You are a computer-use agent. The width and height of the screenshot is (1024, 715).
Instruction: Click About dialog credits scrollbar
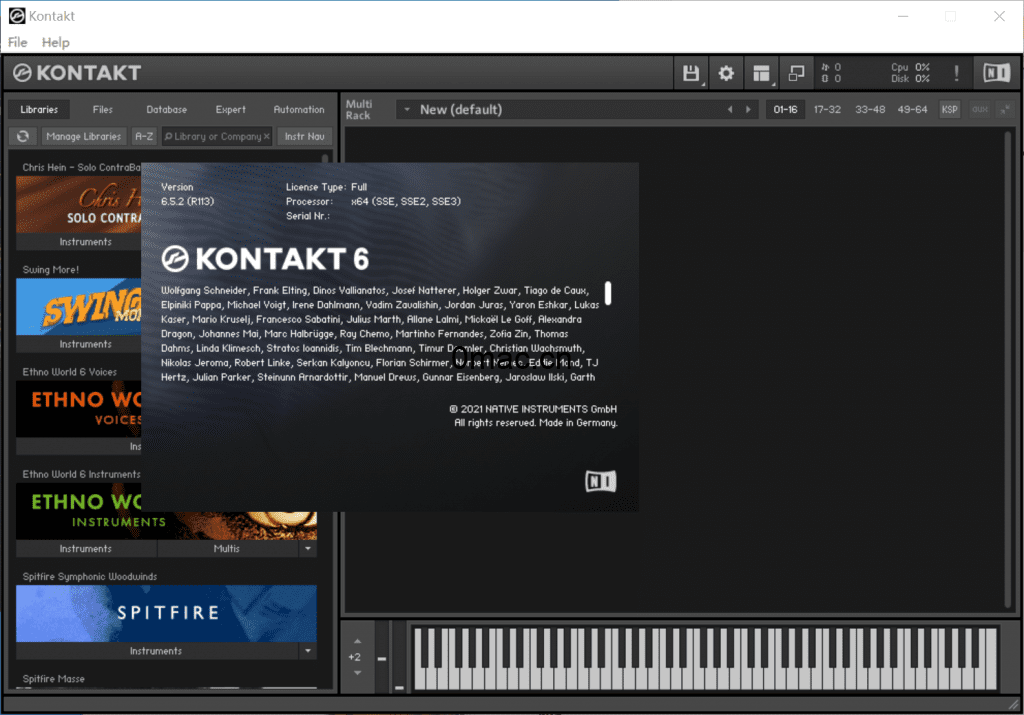coord(608,293)
